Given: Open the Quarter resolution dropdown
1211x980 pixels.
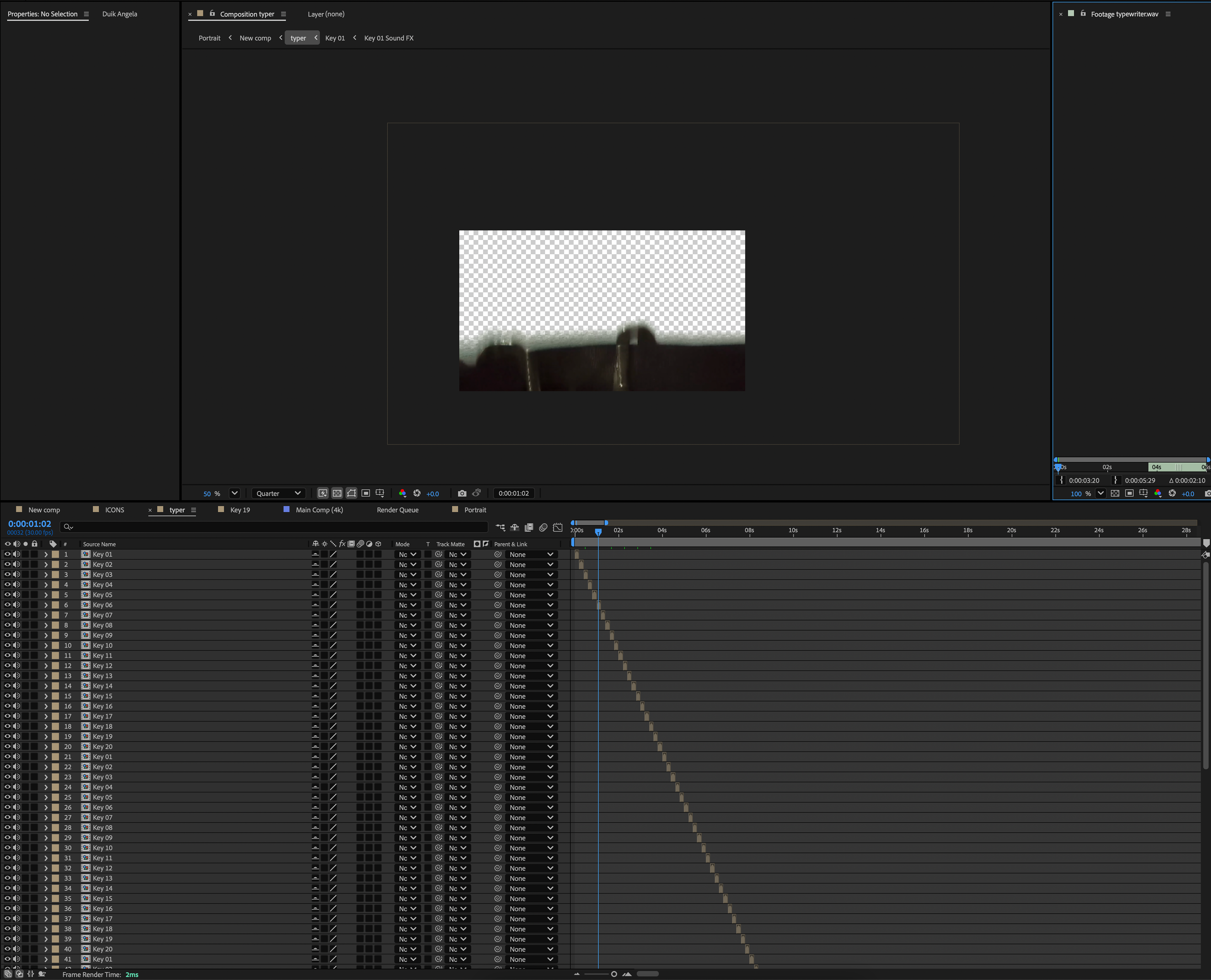Looking at the screenshot, I should click(x=278, y=493).
